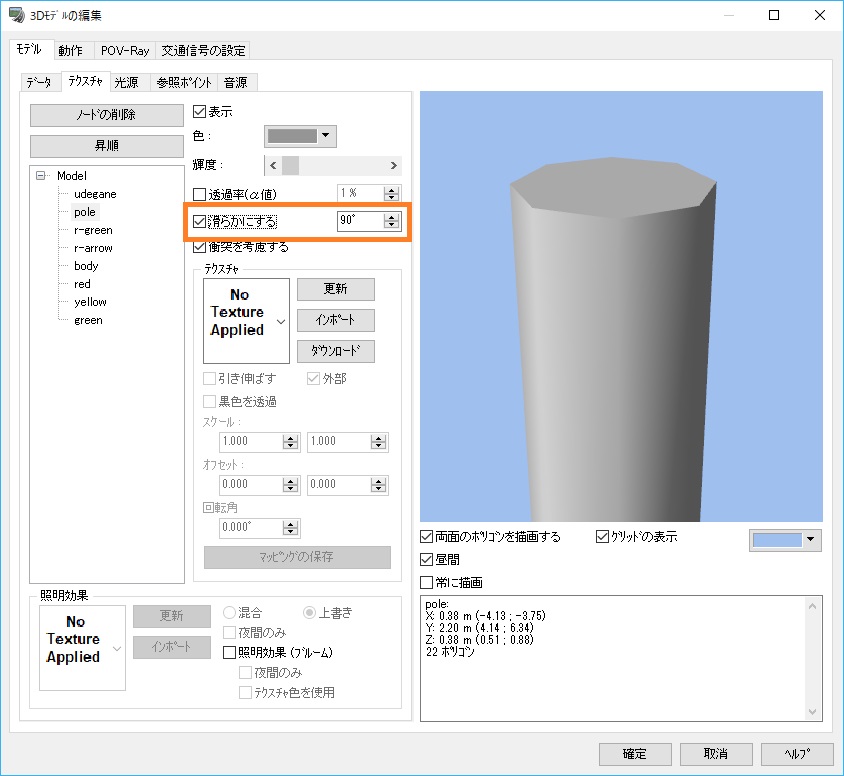Click the smoothing angle spinner up arrow
Image resolution: width=844 pixels, height=776 pixels.
click(x=392, y=217)
